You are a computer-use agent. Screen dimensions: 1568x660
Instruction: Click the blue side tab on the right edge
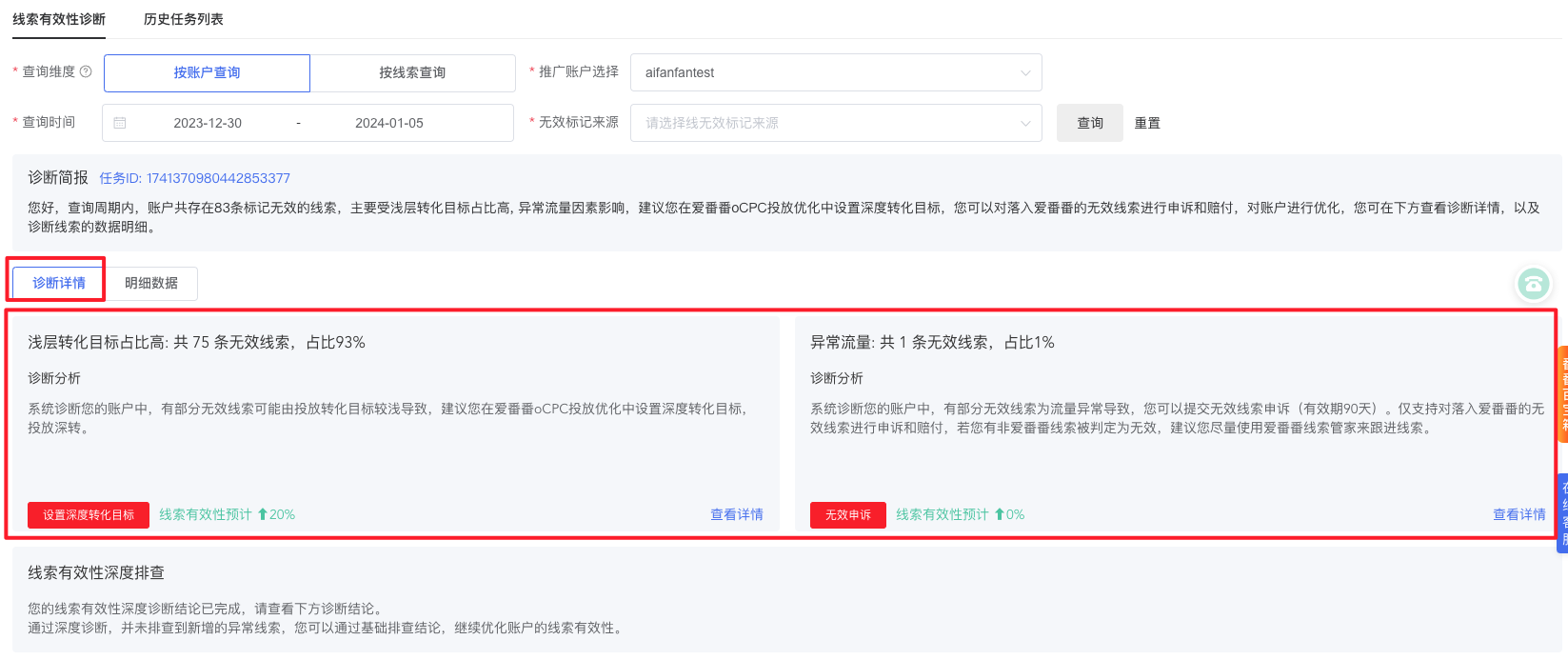click(x=1562, y=512)
